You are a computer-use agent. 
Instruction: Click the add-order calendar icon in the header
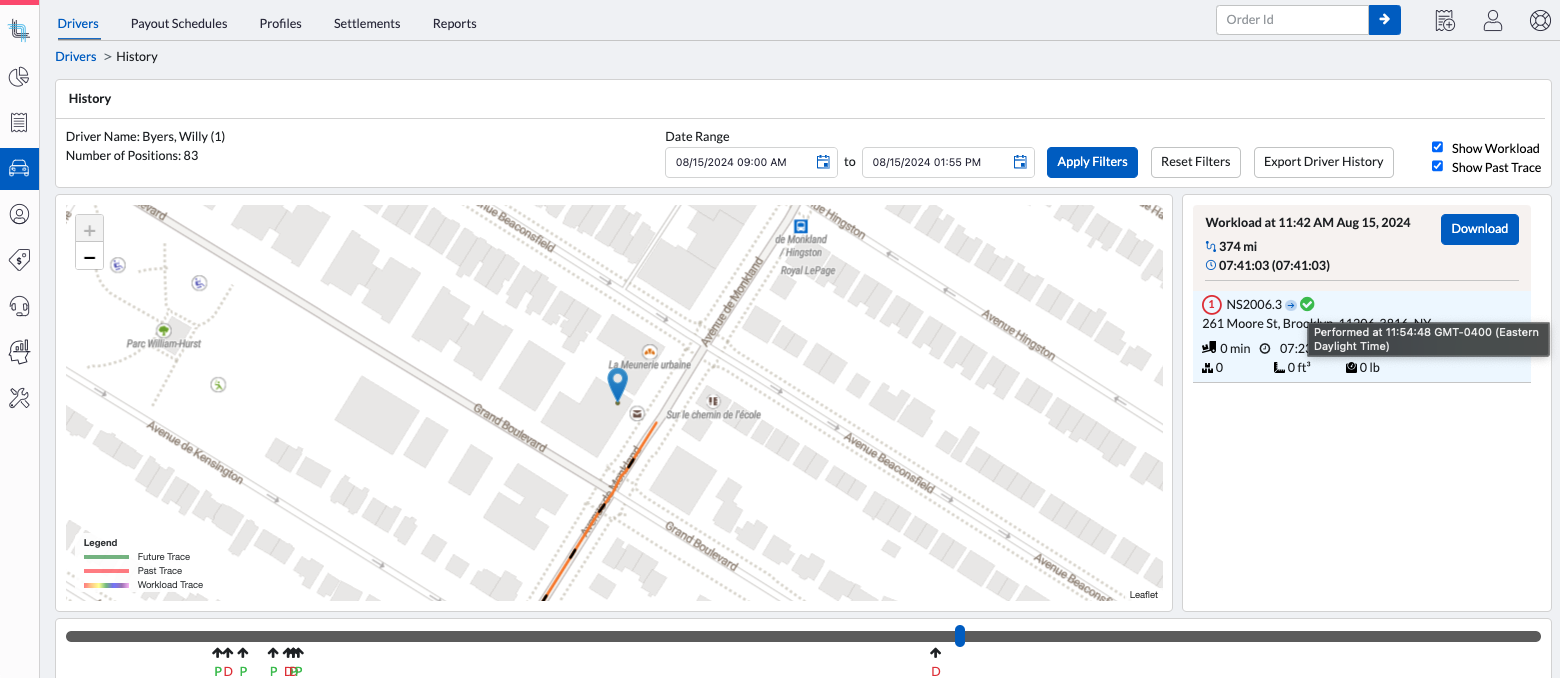[x=1445, y=20]
